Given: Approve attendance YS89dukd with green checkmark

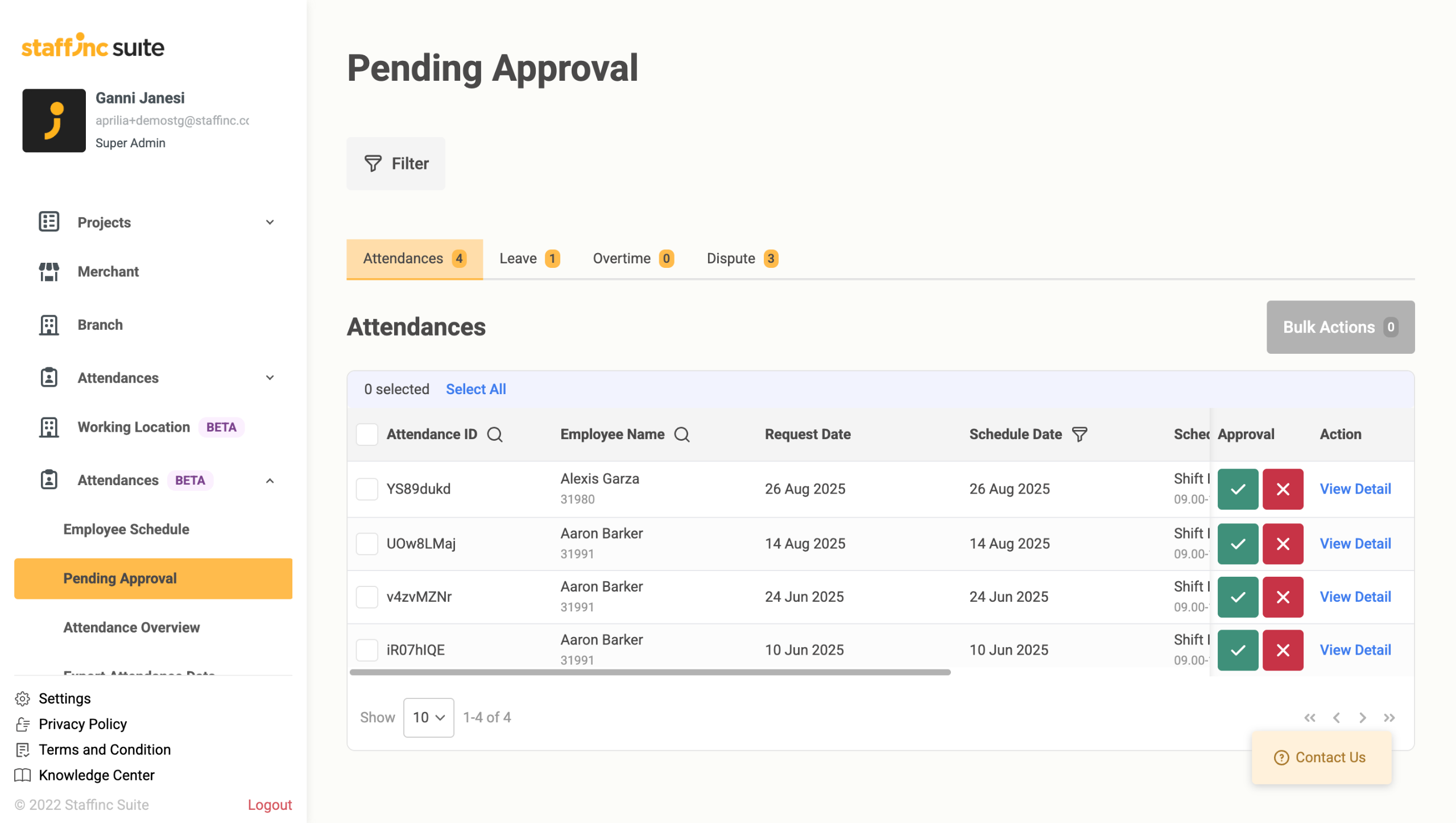Looking at the screenshot, I should (x=1238, y=489).
